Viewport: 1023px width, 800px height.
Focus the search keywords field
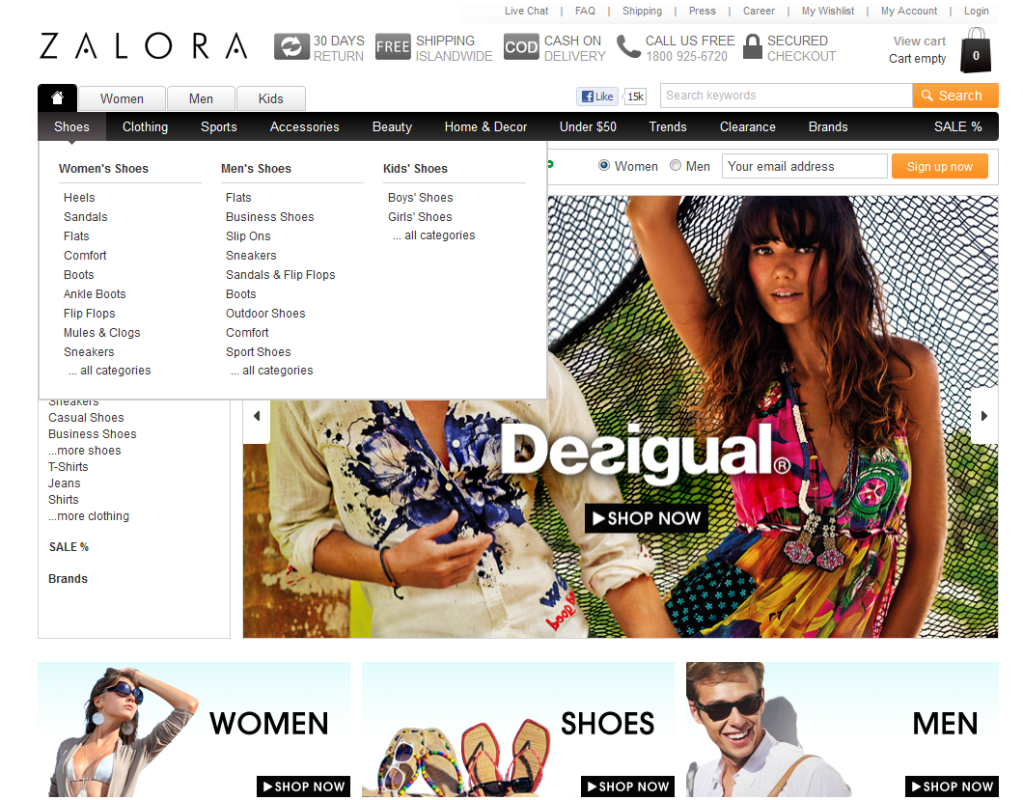click(786, 95)
